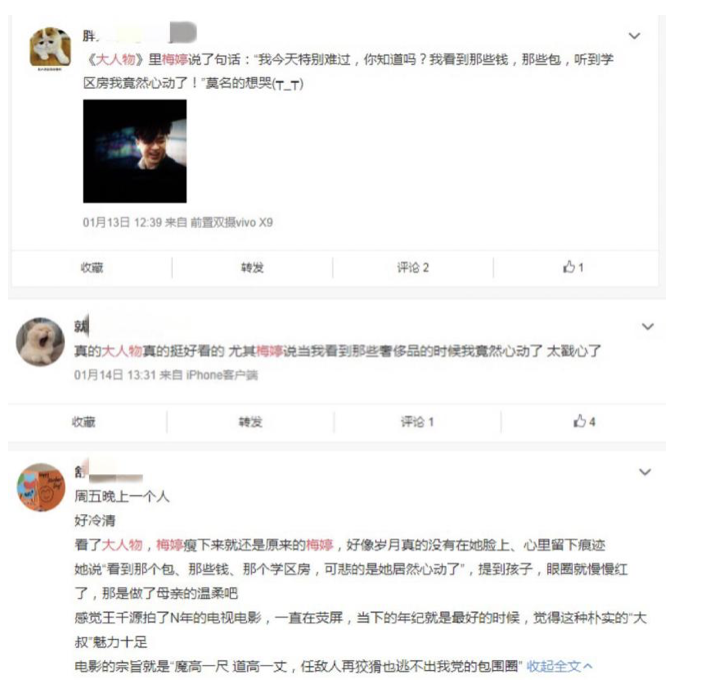The width and height of the screenshot is (706, 692).
Task: Click 收藏 under the first post
Action: tap(92, 267)
